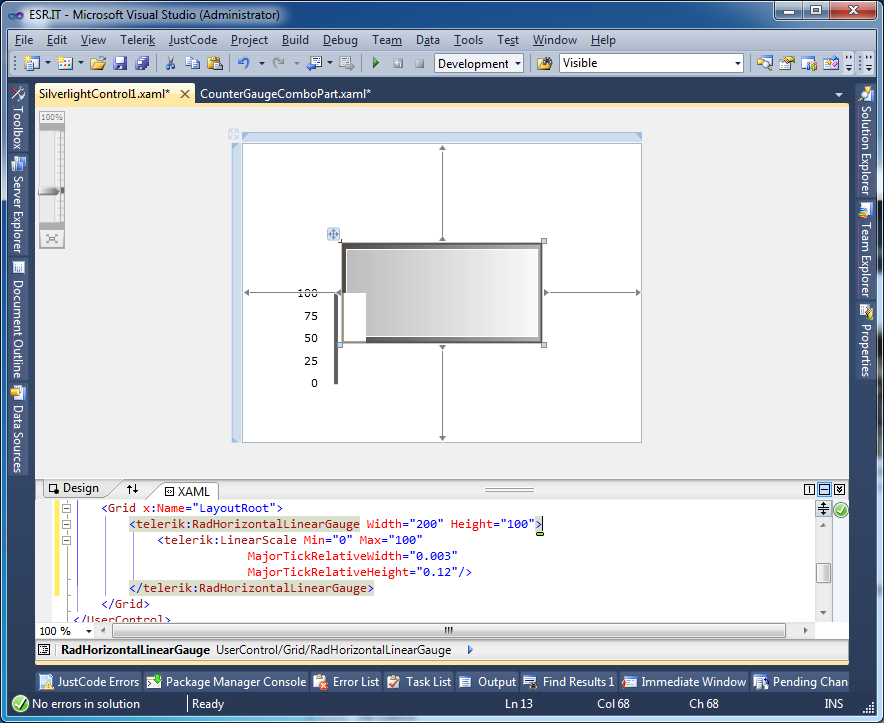Viewport: 884px width, 723px height.
Task: Toggle horizontal split view button
Action: [824, 489]
